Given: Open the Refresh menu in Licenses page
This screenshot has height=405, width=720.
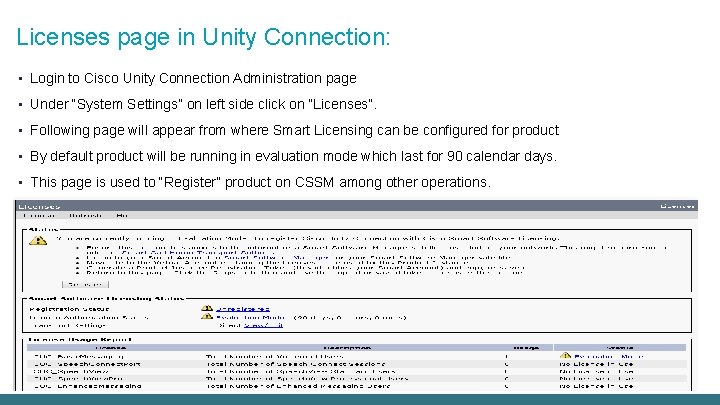Looking at the screenshot, I should (x=85, y=215).
